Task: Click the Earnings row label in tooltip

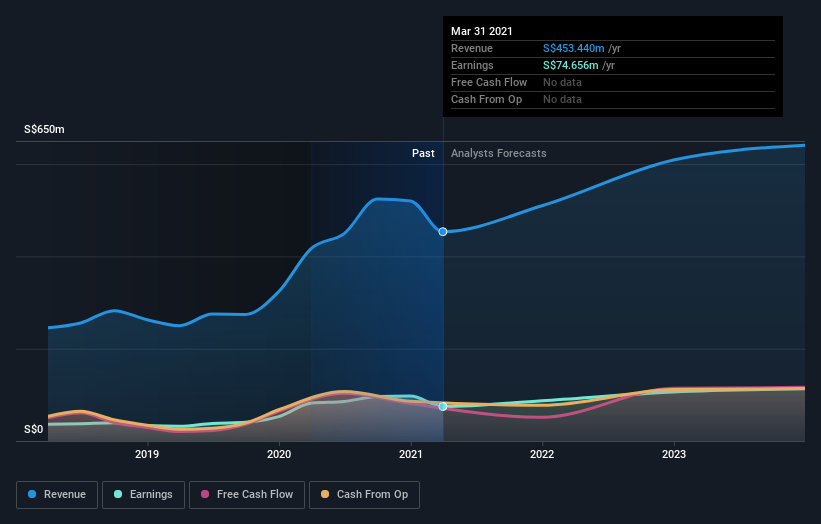Action: coord(472,65)
